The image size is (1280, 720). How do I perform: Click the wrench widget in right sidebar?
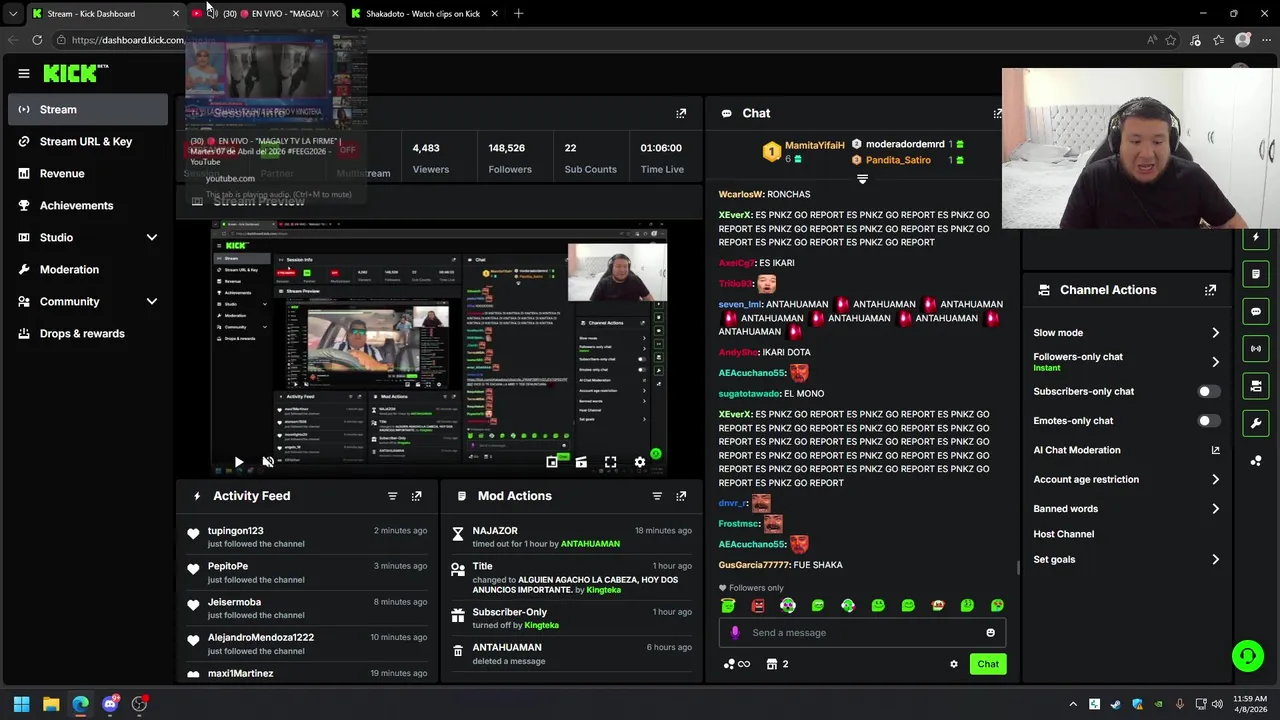[1256, 423]
